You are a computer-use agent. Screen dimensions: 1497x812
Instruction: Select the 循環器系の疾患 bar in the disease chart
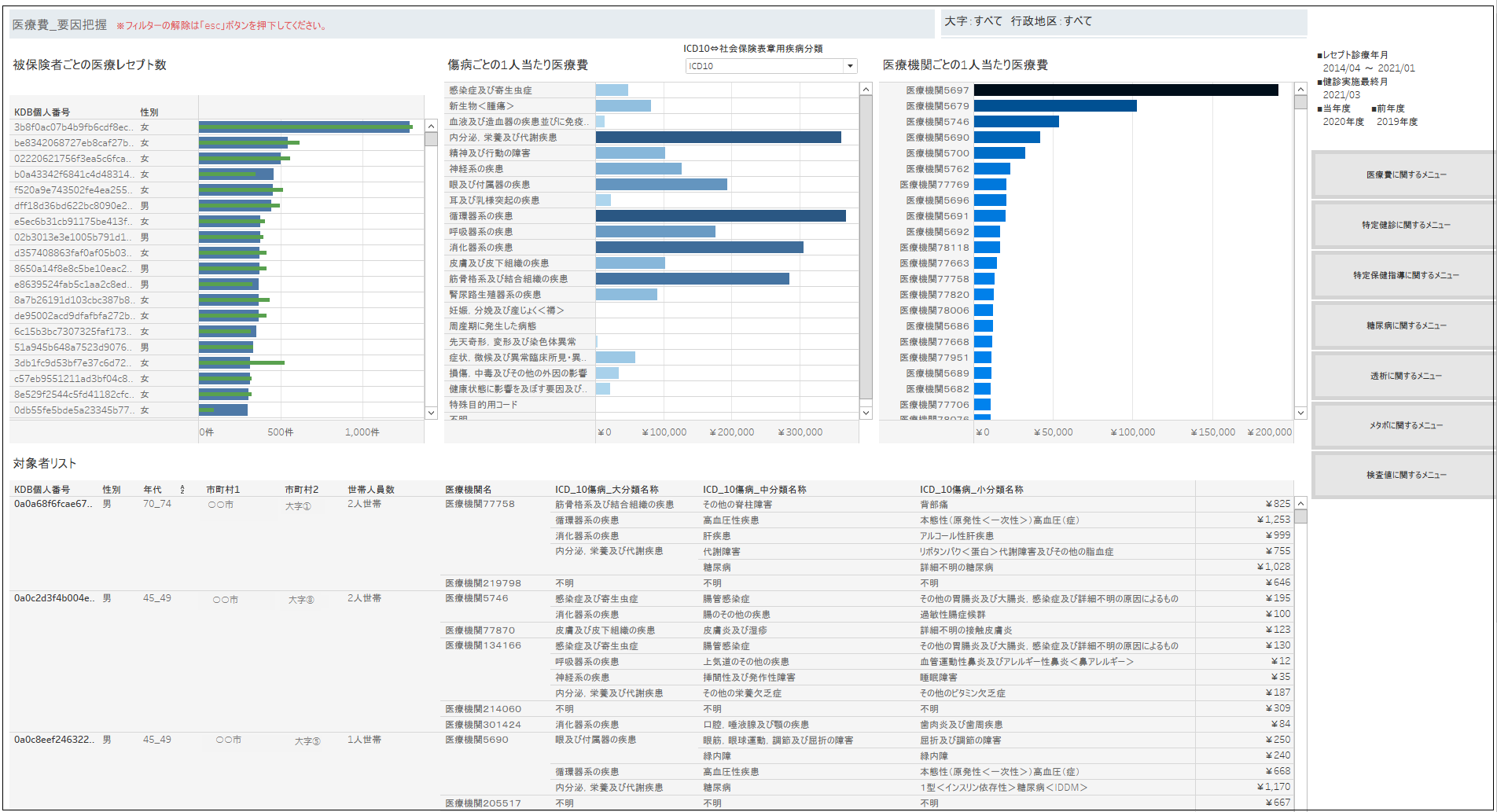721,216
